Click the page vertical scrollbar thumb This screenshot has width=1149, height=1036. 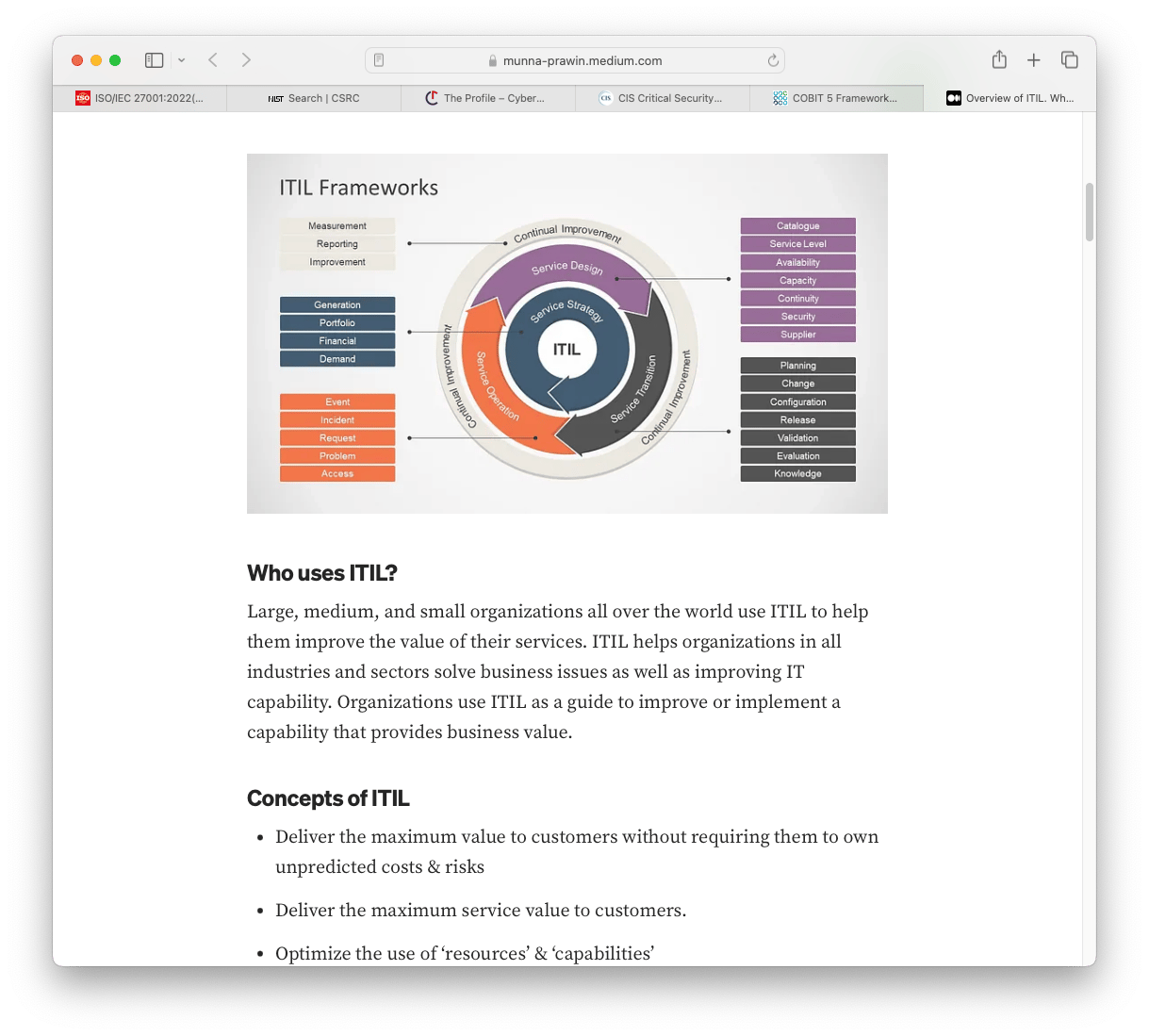coord(1090,212)
